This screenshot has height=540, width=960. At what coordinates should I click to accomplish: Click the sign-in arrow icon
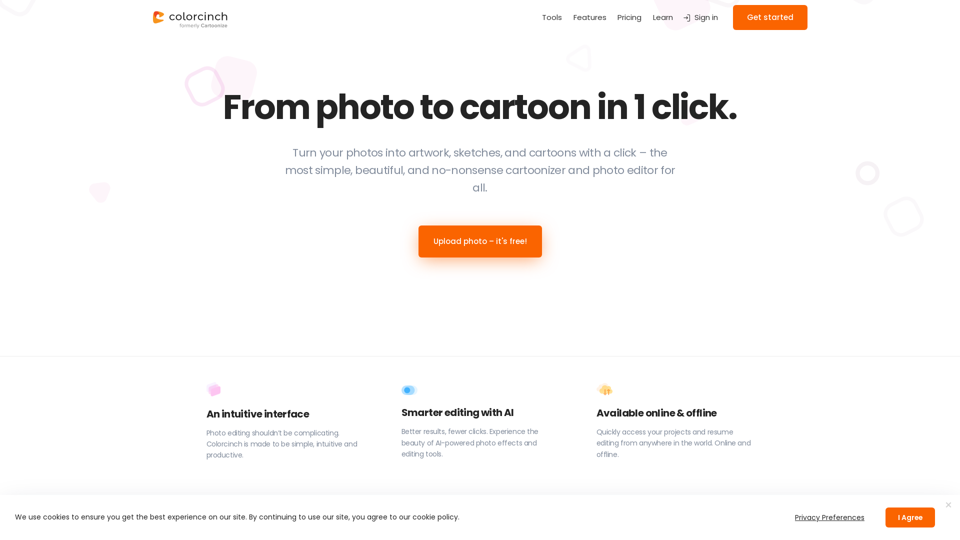pos(687,18)
